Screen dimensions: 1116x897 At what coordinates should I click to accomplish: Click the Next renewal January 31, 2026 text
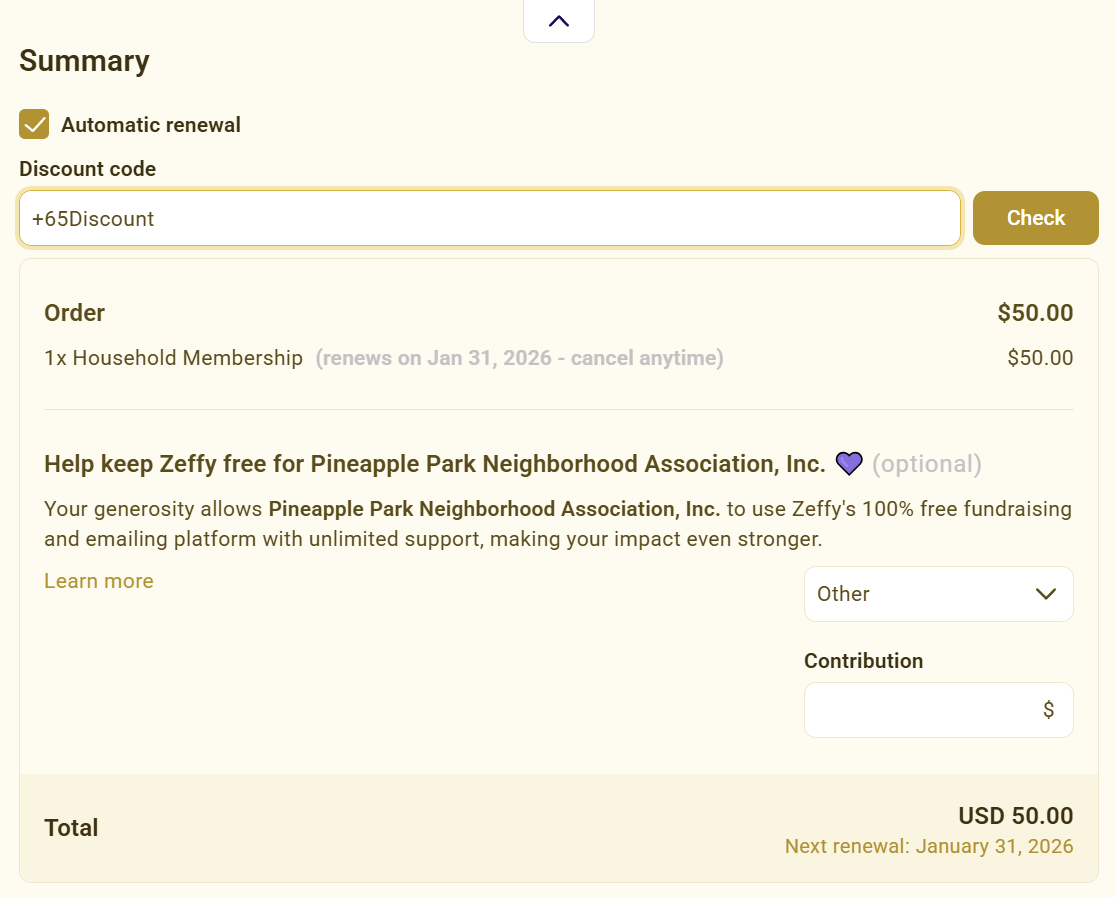point(928,847)
